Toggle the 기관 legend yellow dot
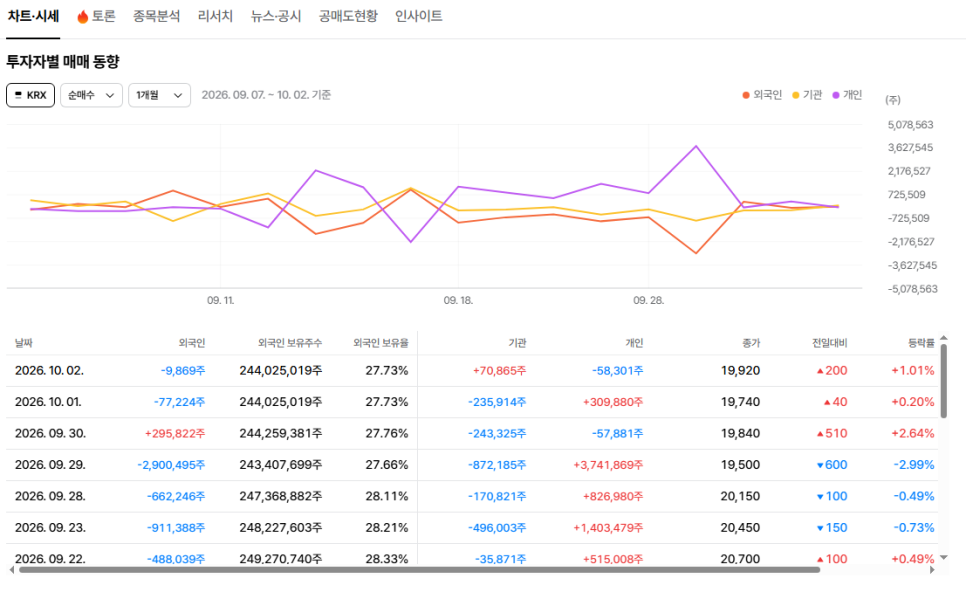Viewport: 966px width, 592px height. [795, 95]
